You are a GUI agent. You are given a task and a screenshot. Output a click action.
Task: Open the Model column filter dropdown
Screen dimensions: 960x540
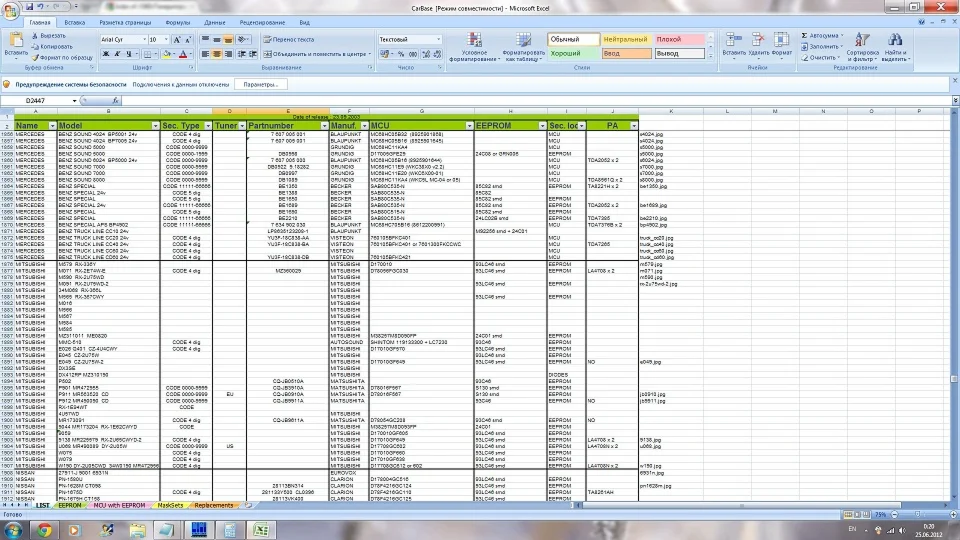pos(154,126)
